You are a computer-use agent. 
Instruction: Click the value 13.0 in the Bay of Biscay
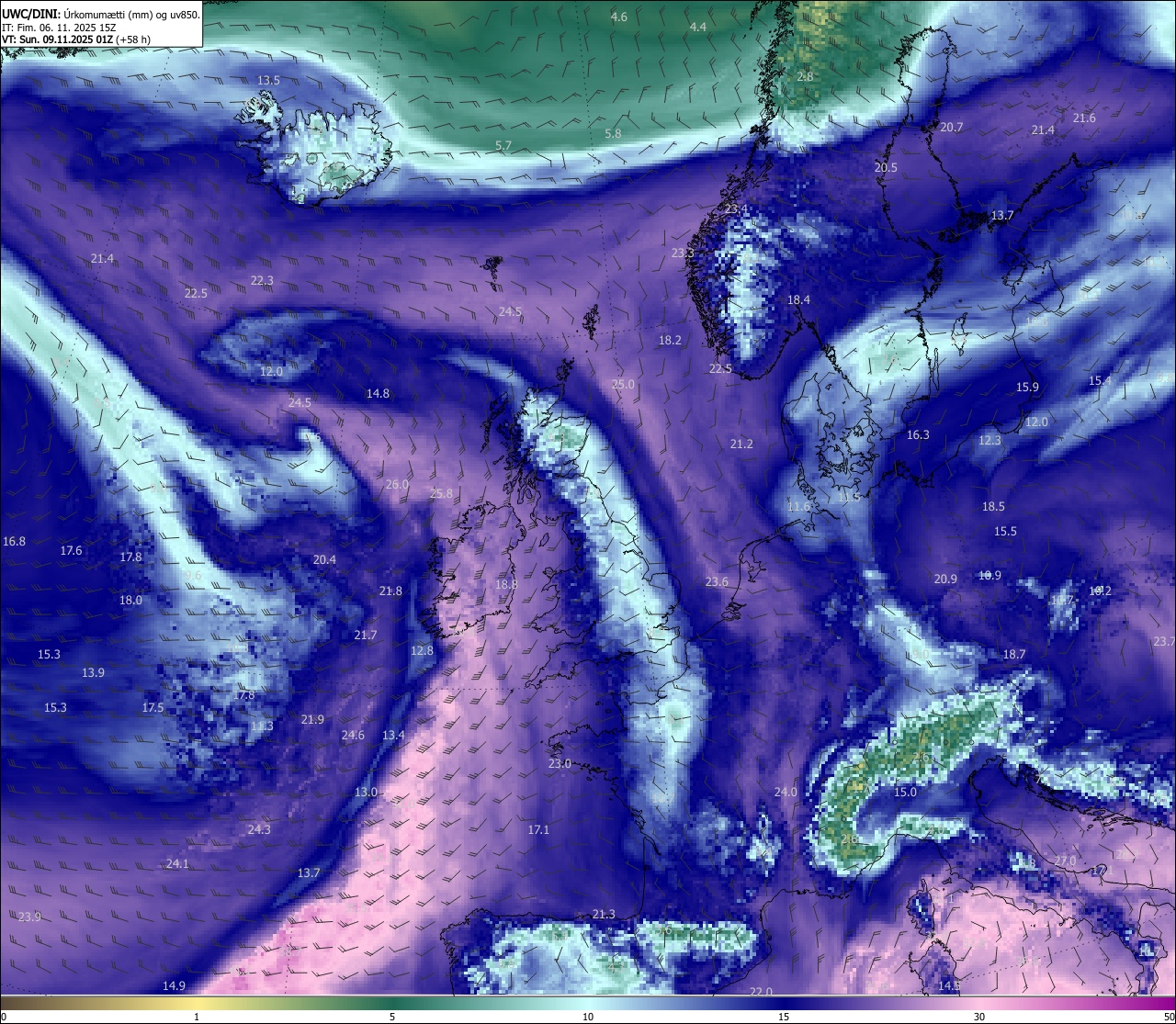[x=366, y=793]
